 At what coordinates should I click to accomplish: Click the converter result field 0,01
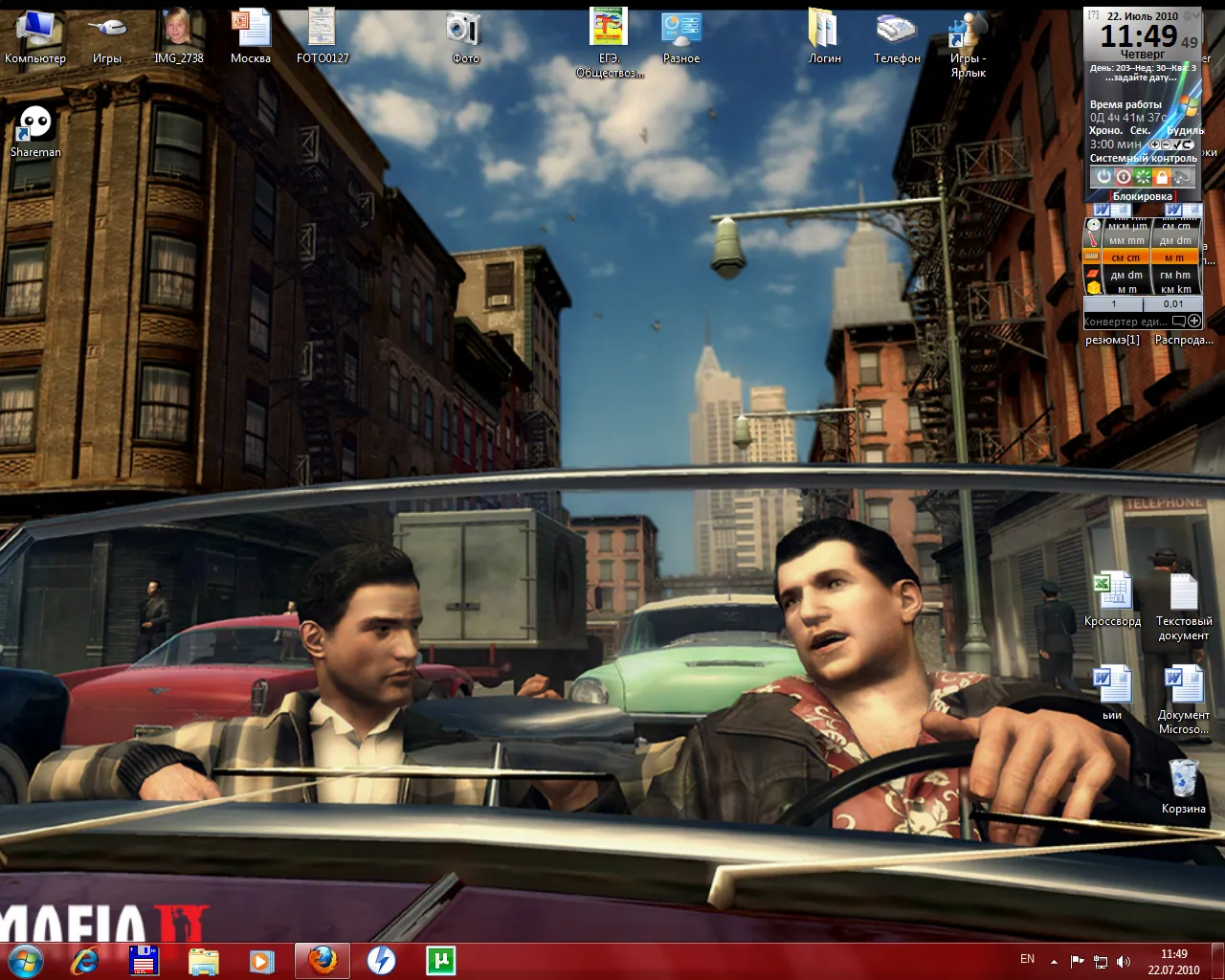(x=1173, y=303)
